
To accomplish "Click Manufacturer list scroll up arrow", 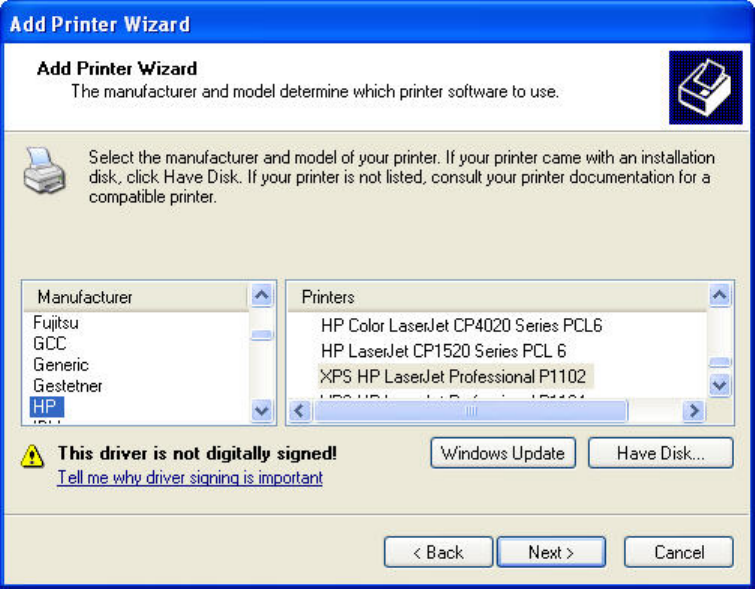I will click(261, 295).
